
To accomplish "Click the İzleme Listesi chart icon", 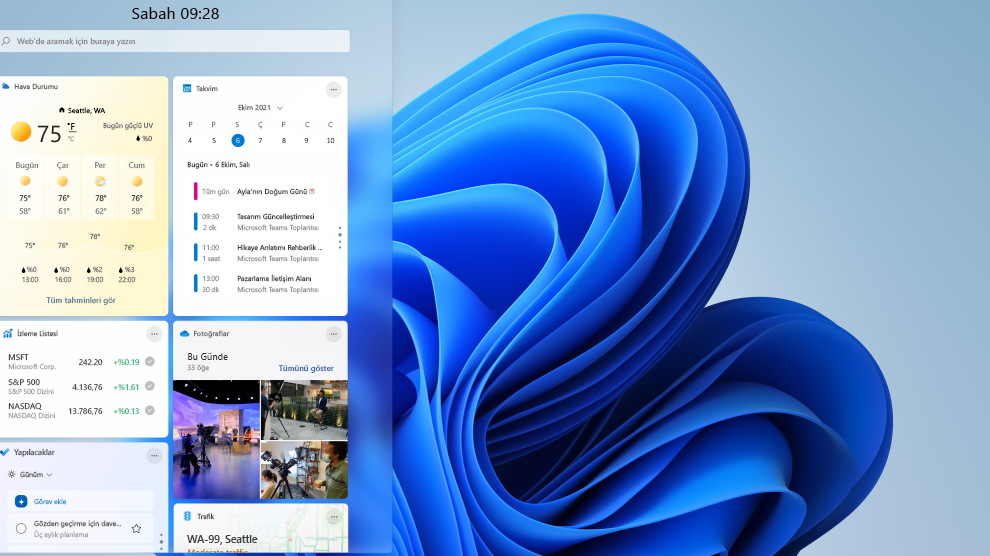I will click(8, 333).
